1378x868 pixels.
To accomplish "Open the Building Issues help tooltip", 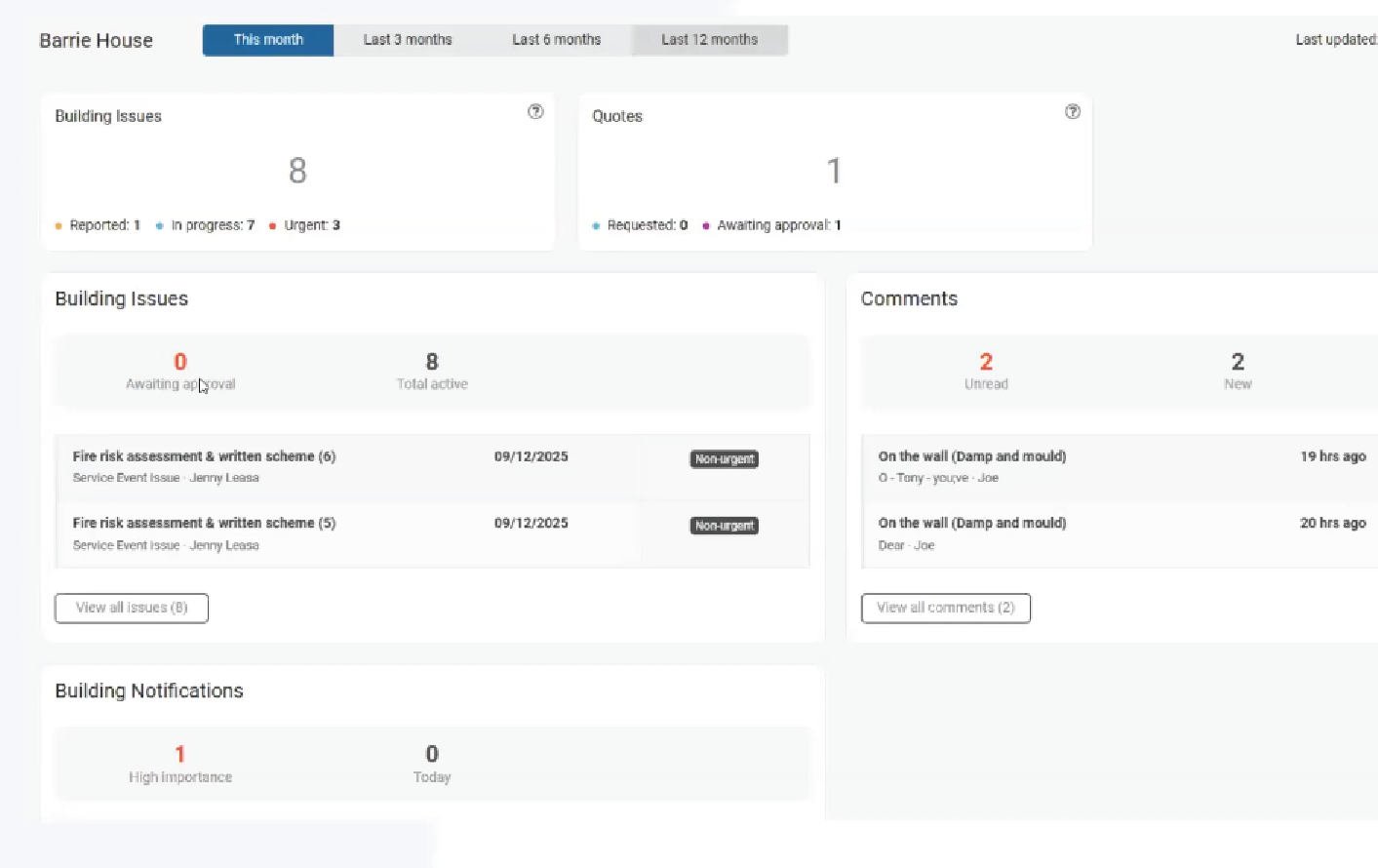I will pos(535,111).
